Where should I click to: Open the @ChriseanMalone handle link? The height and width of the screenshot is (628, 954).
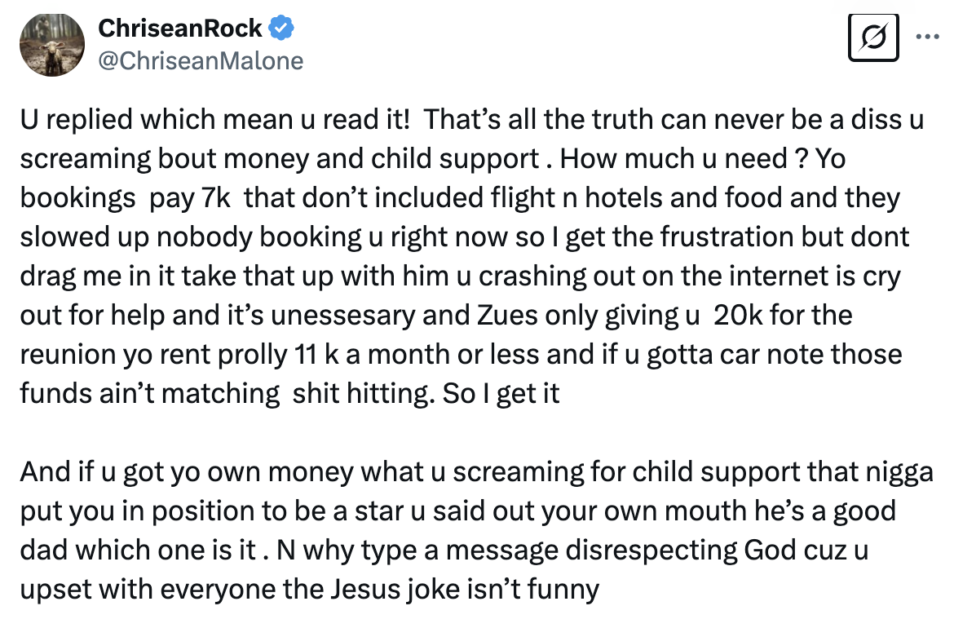200,61
